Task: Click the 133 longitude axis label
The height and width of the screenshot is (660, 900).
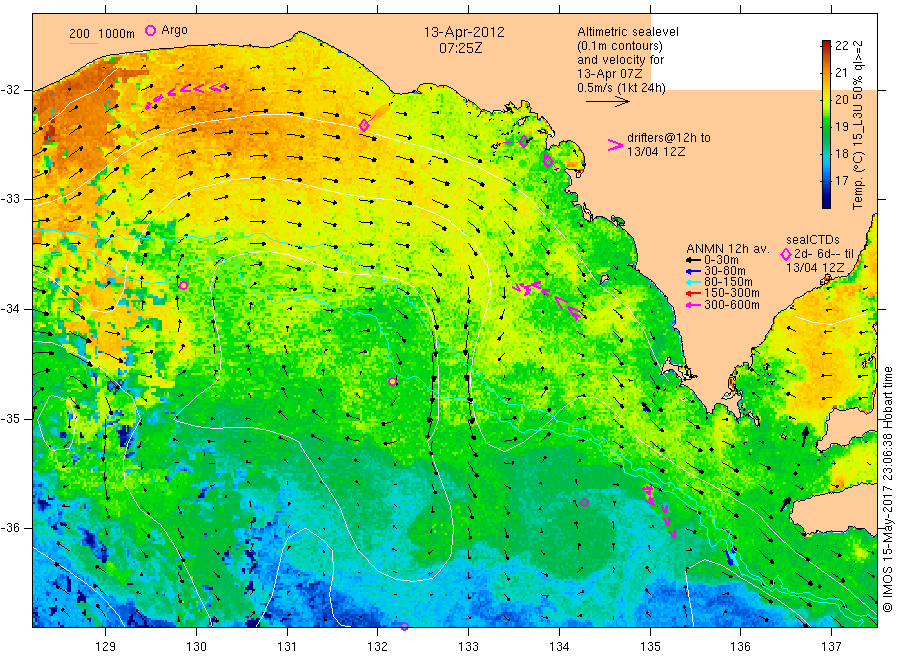Action: (468, 646)
